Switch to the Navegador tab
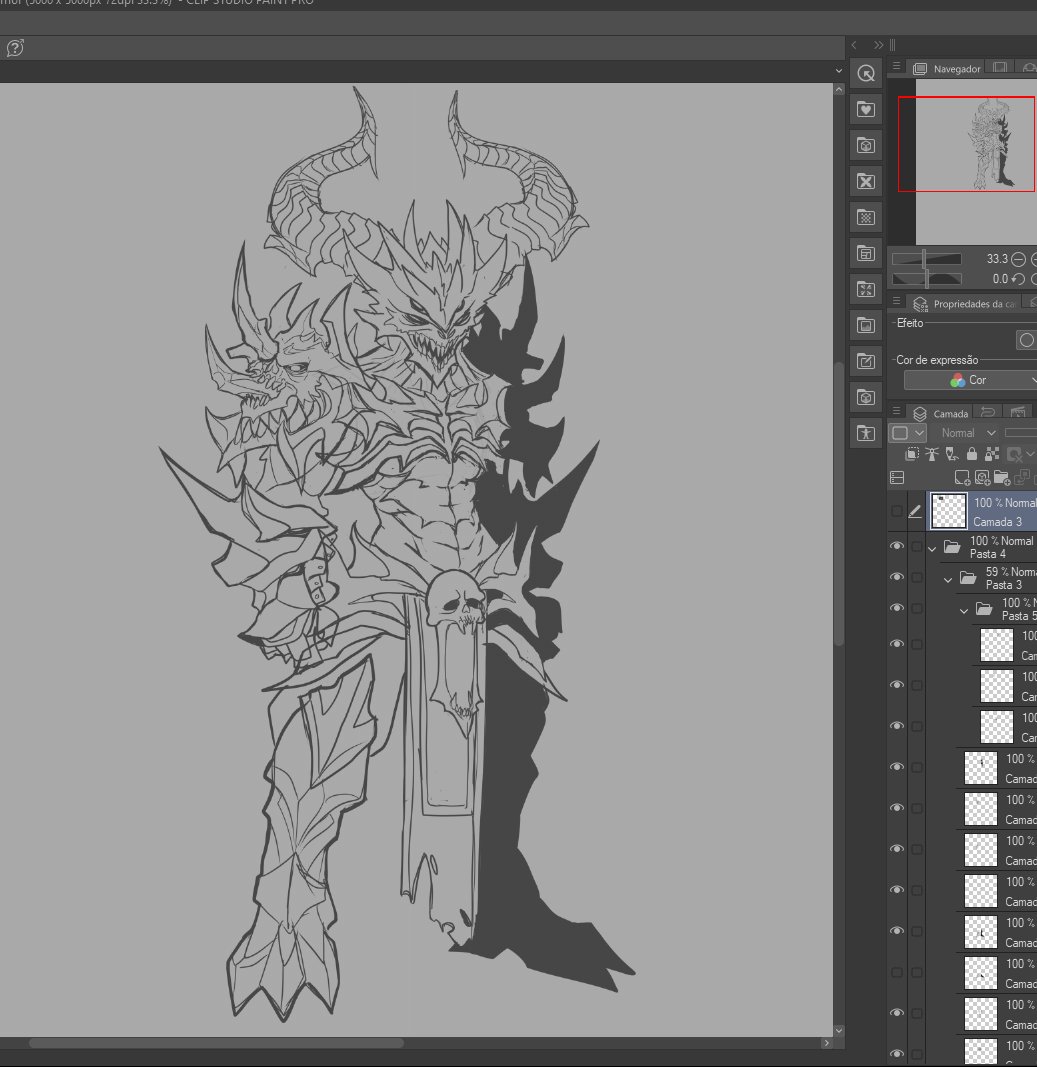 [947, 69]
